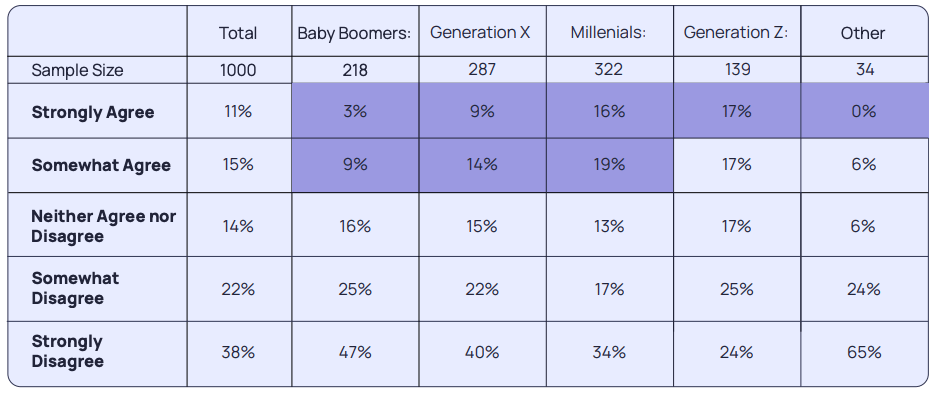Click the highlighted 19% Millenials cell
The image size is (937, 394).
[x=610, y=165]
